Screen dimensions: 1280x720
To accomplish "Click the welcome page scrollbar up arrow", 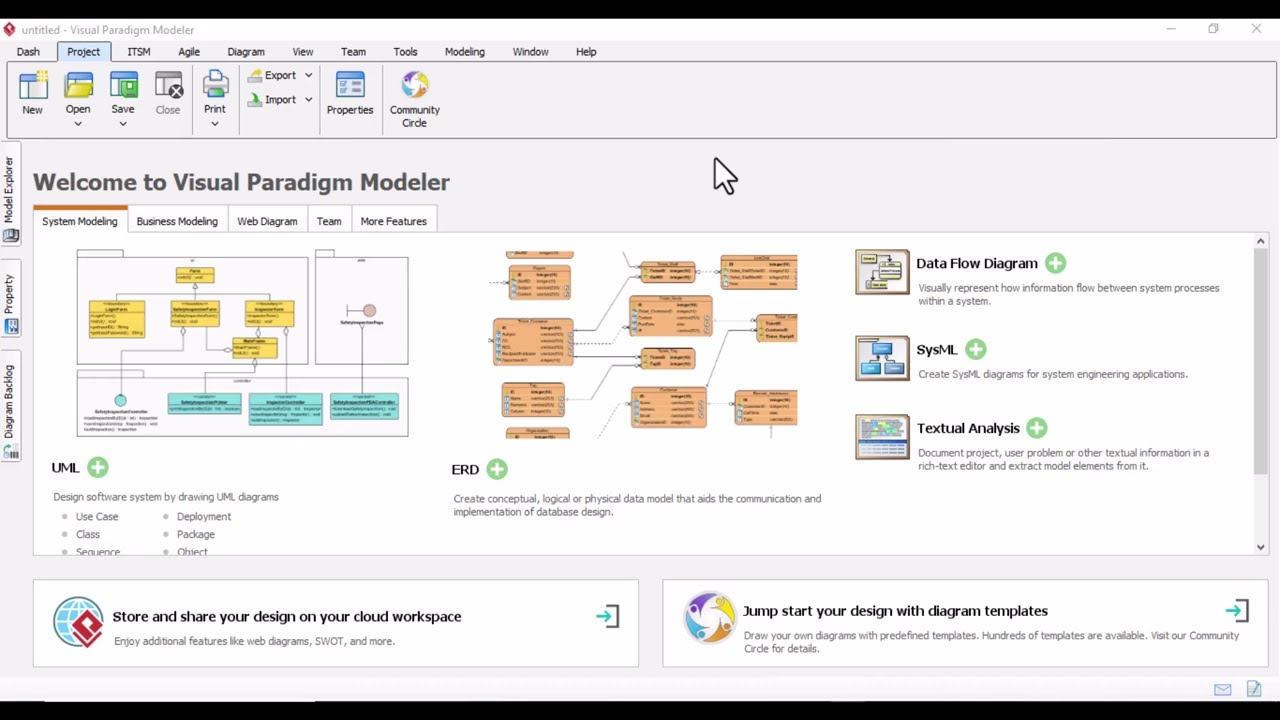I will point(1260,241).
